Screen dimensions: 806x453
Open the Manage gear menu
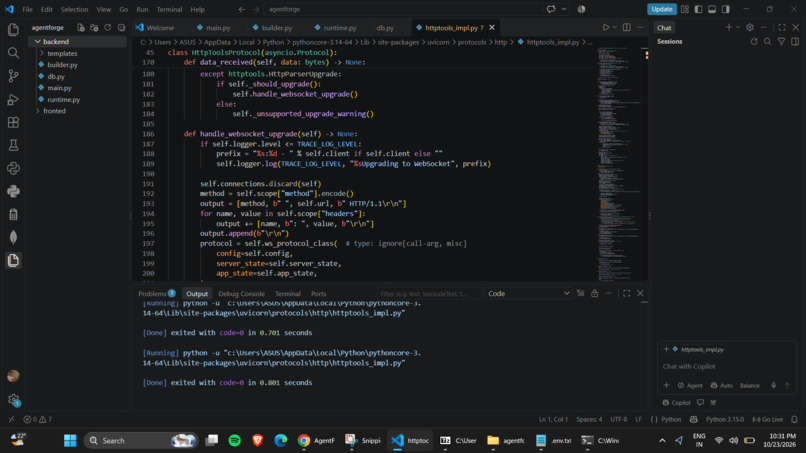[x=13, y=399]
